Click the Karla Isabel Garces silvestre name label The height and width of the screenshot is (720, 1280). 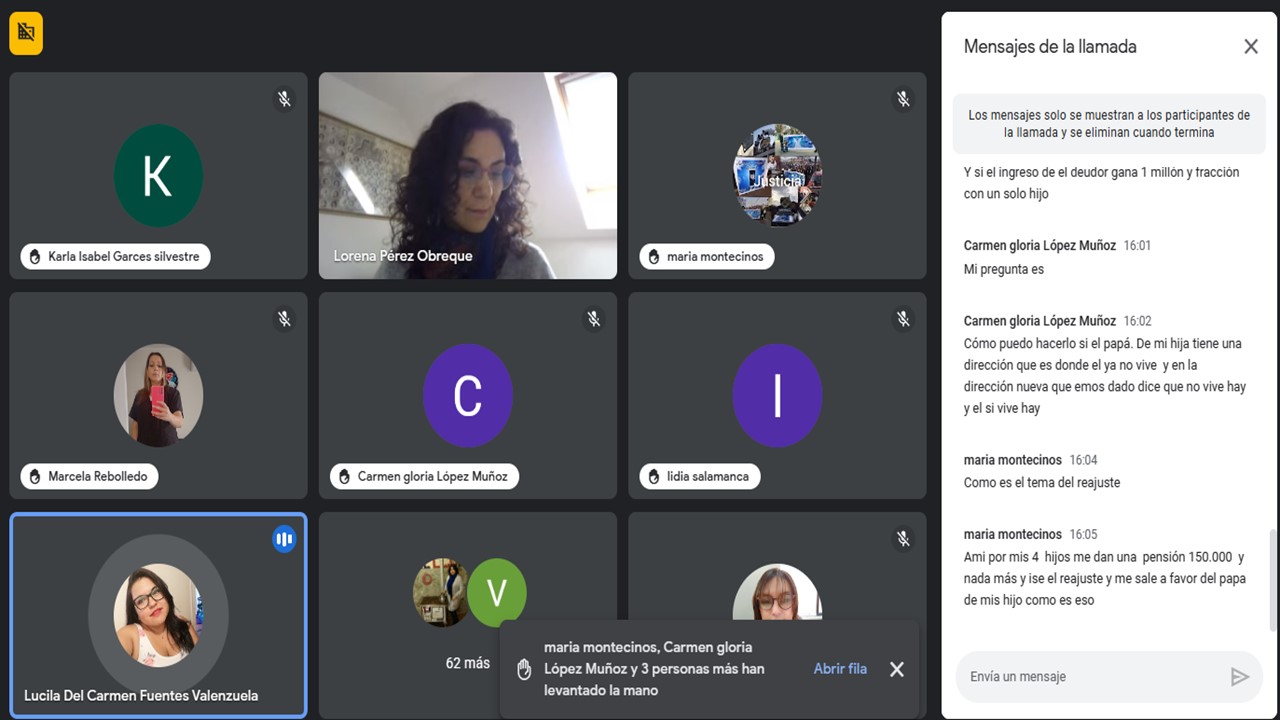click(x=124, y=257)
